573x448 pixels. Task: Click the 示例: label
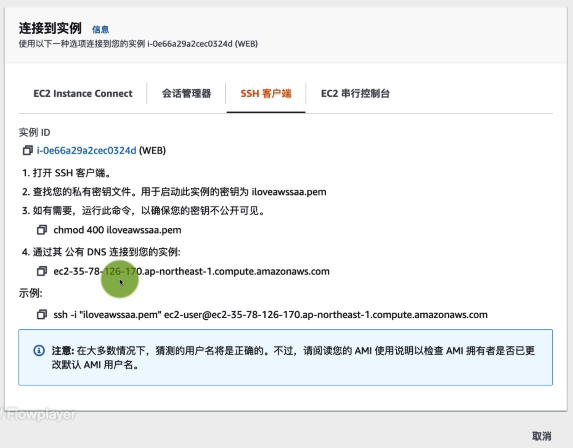[x=31, y=293]
